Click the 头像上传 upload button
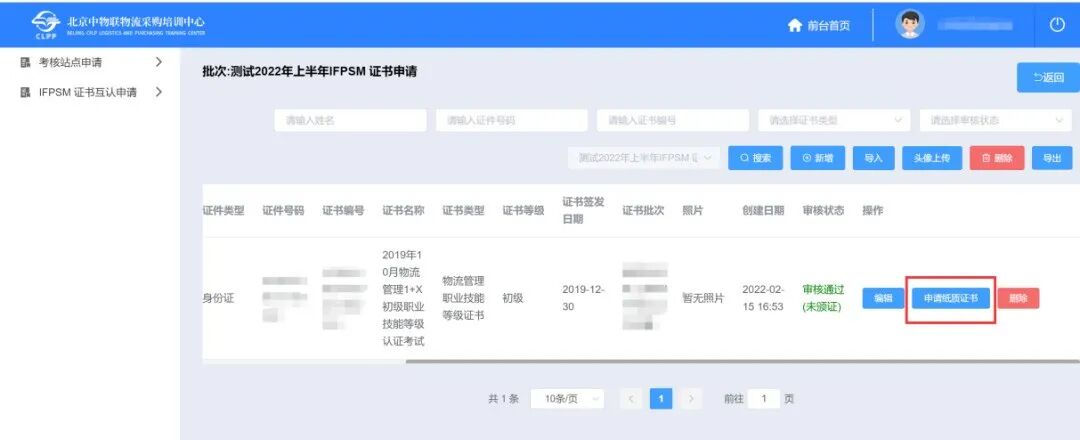 [932, 158]
